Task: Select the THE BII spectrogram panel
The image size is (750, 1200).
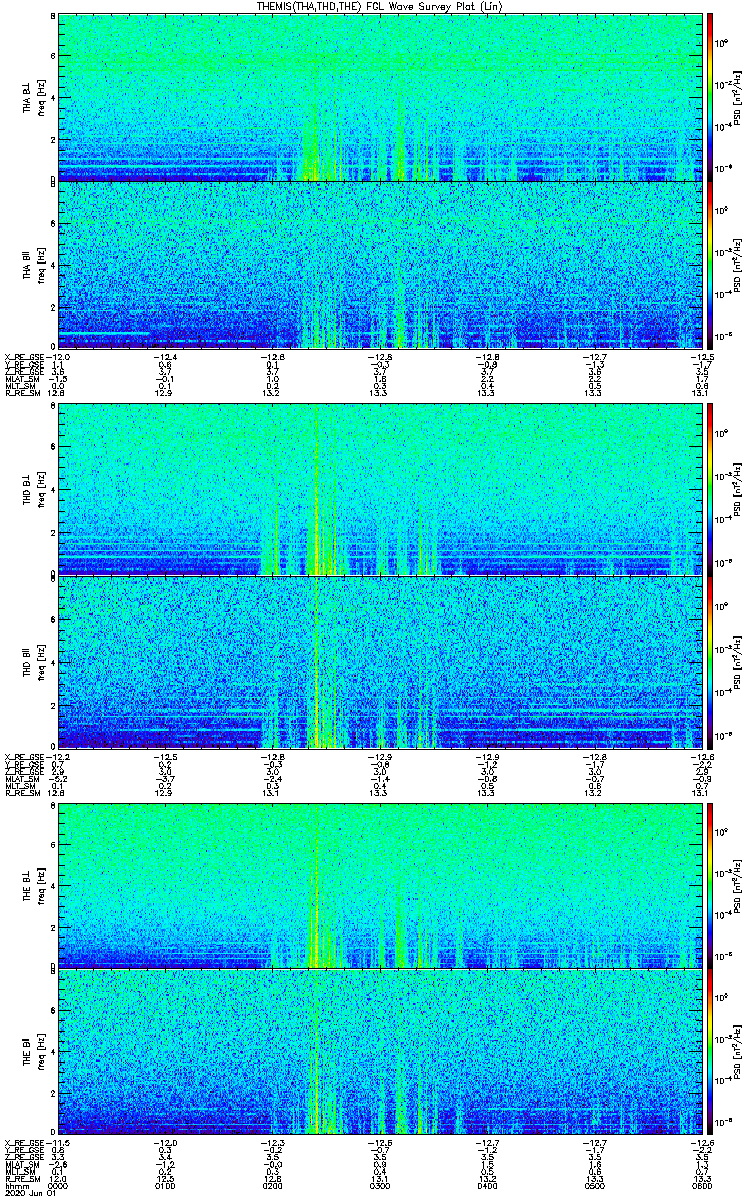Action: pos(380,1051)
